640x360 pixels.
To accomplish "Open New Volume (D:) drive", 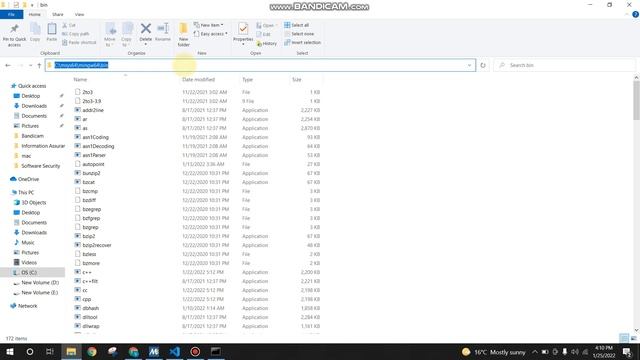I will pos(40,283).
